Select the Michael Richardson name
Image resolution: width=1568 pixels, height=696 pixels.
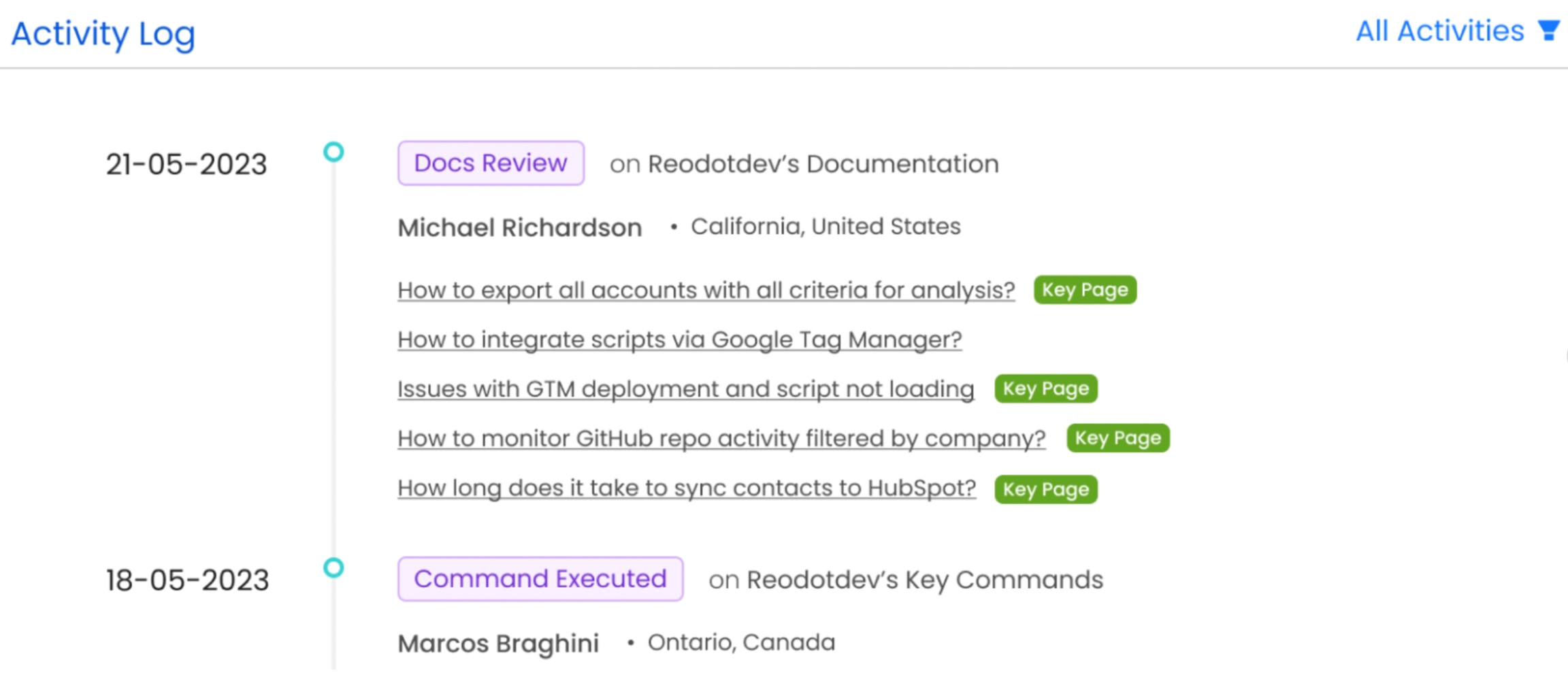click(x=520, y=228)
